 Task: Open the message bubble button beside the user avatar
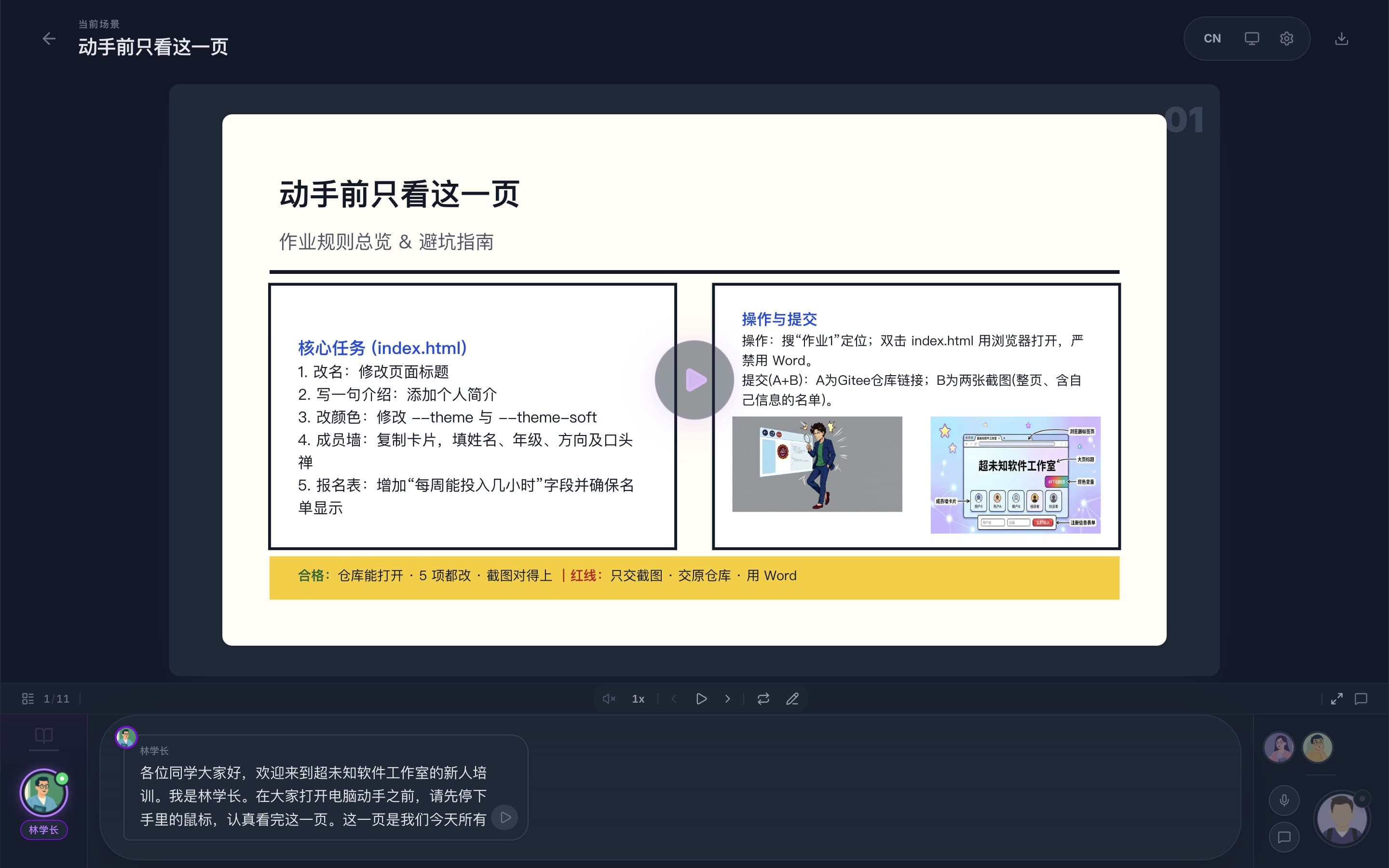pos(1284,837)
